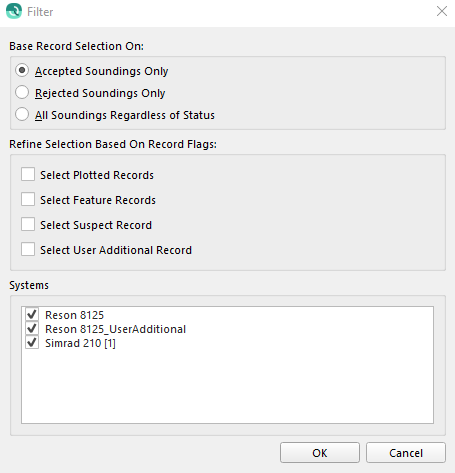The height and width of the screenshot is (473, 455).
Task: Highlight the Reson 8125_UserAdditional row name
Action: point(115,329)
